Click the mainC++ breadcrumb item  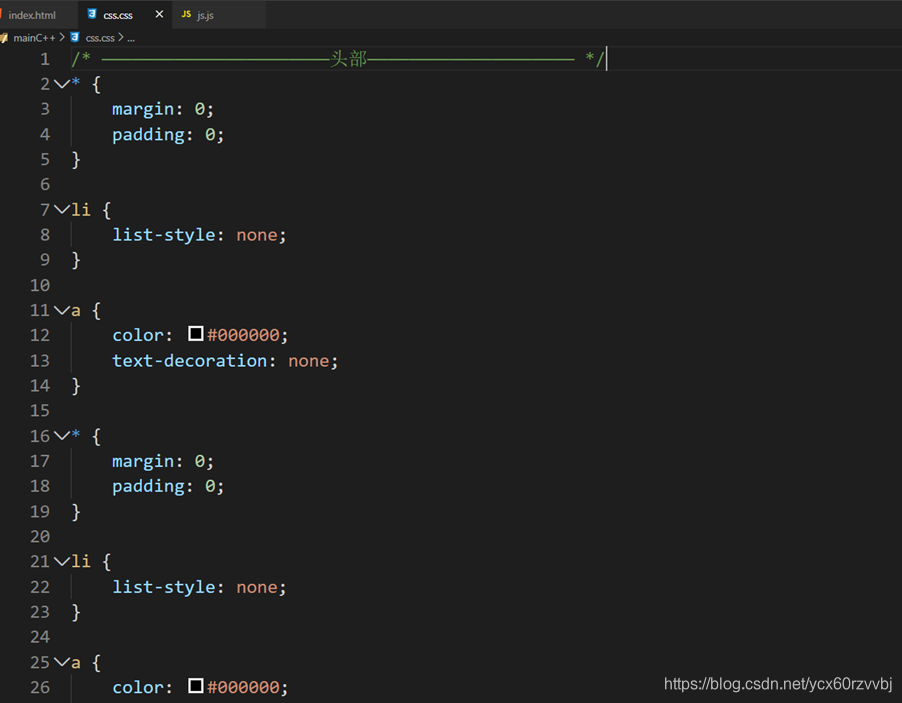coord(33,37)
